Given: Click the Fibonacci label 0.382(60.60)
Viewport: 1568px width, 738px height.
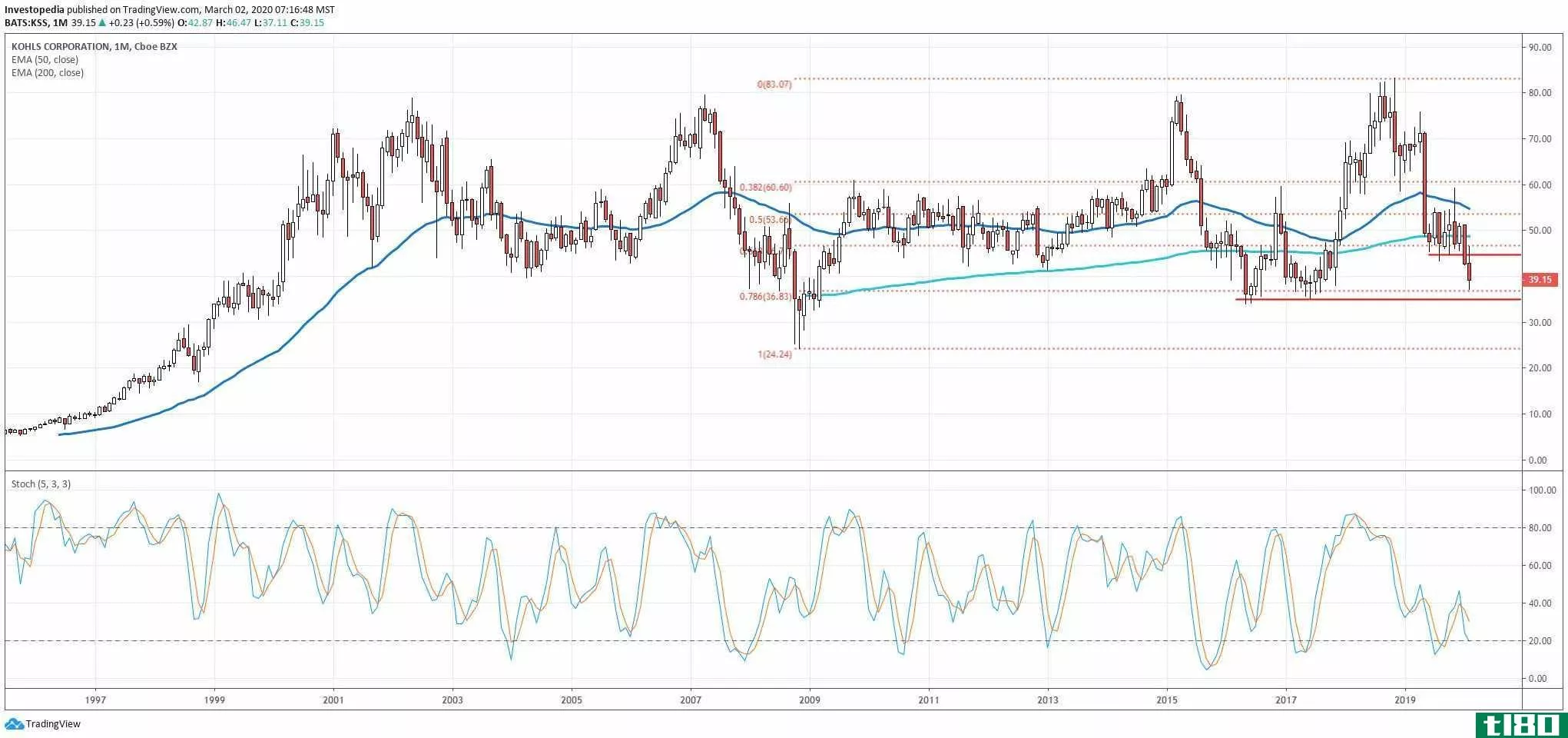Looking at the screenshot, I should [x=765, y=188].
